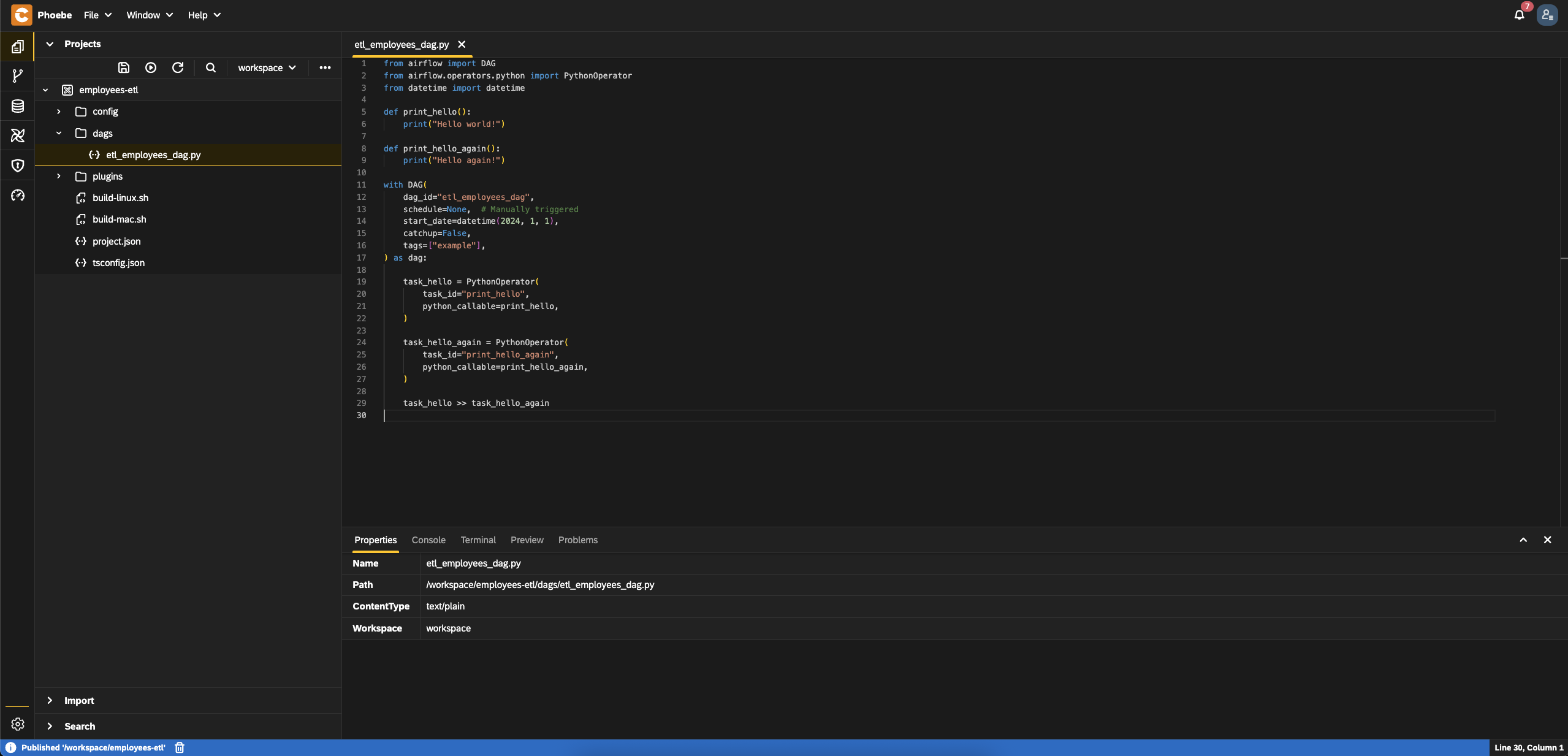Select project.json file name in tree
The height and width of the screenshot is (756, 1568).
coord(116,242)
